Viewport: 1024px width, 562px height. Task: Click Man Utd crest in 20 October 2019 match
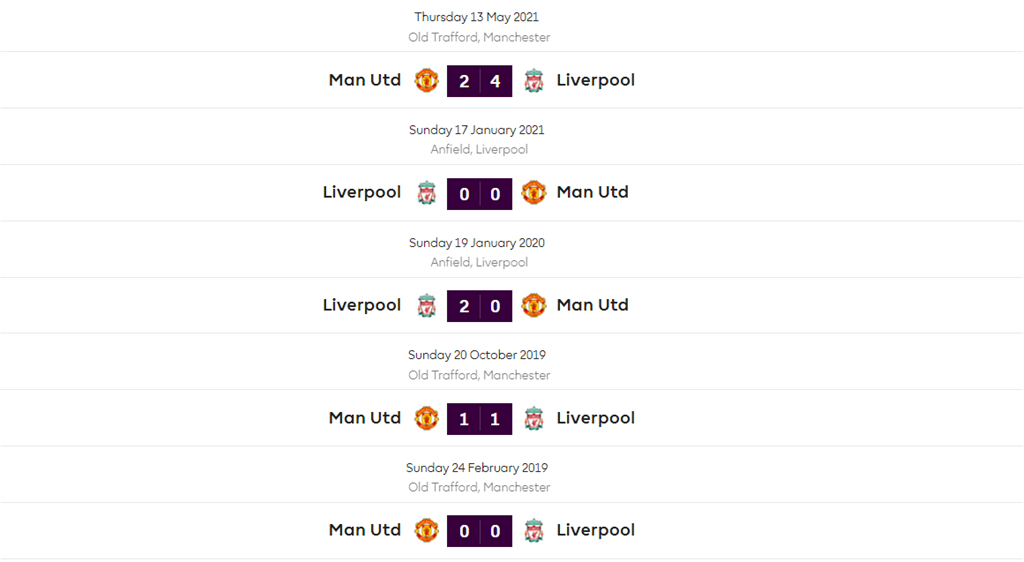coord(427,418)
